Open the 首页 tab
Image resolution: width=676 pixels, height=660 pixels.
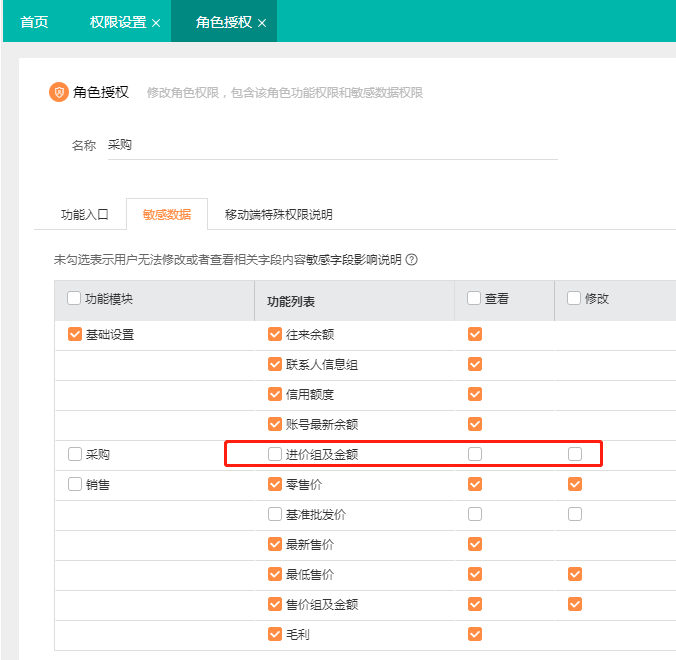point(34,21)
